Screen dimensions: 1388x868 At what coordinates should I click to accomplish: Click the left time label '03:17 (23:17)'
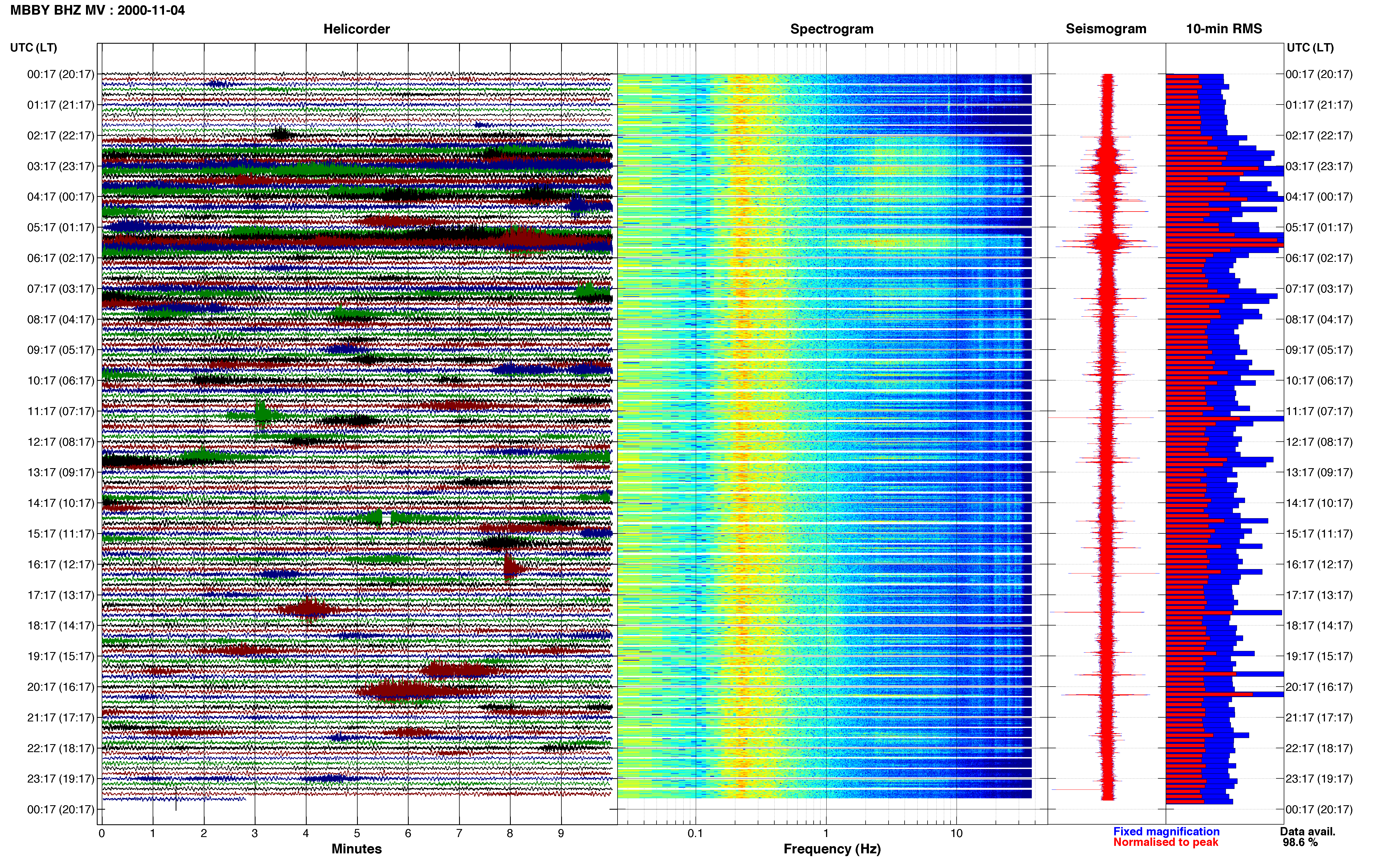[x=60, y=166]
